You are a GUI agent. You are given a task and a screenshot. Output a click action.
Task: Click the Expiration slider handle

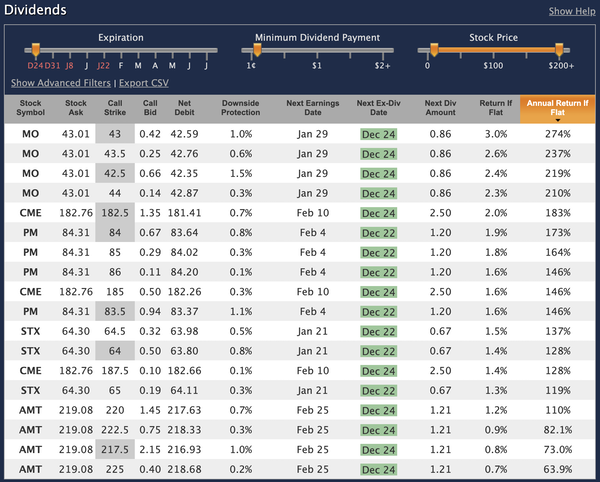point(36,50)
